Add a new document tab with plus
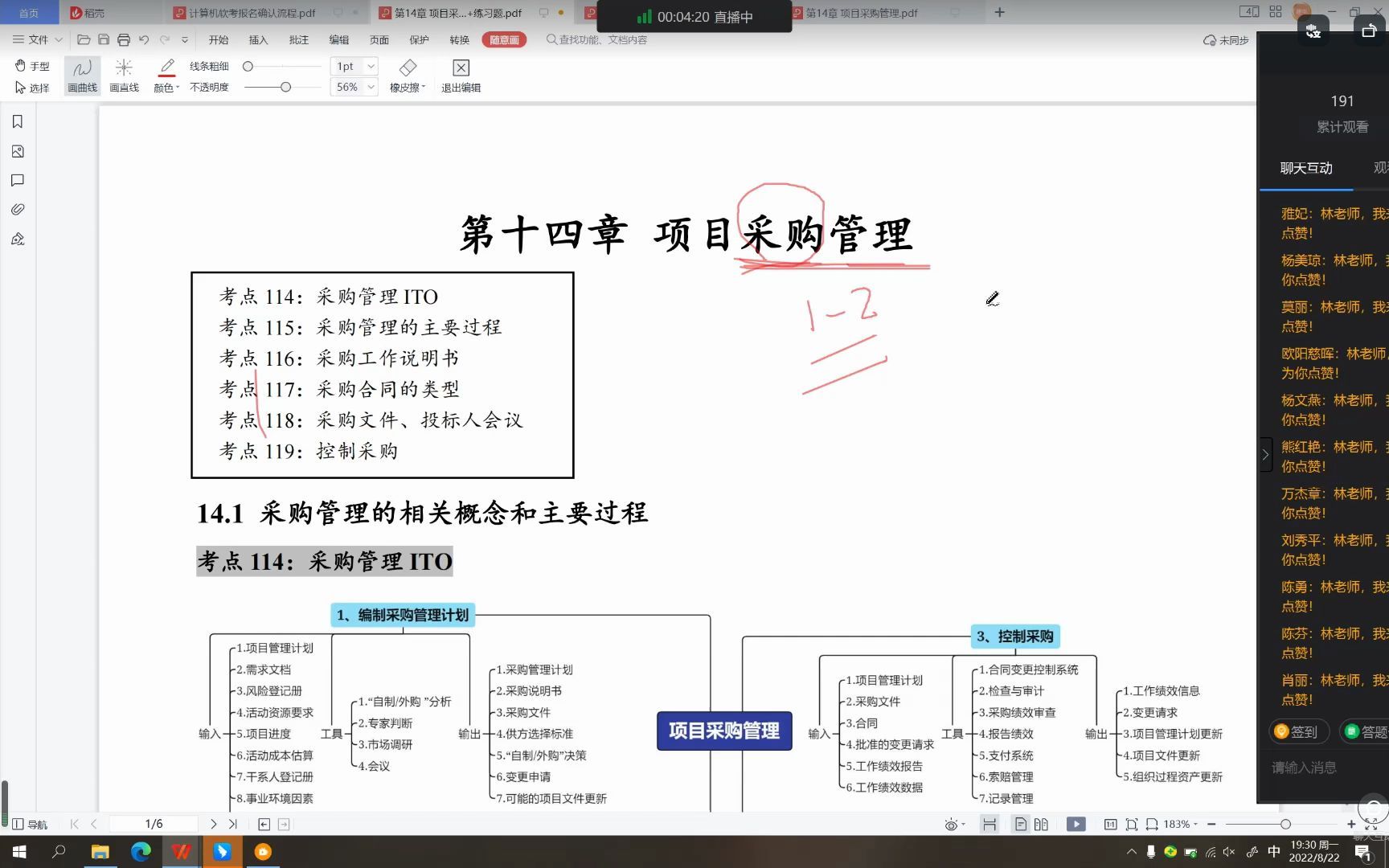Image resolution: width=1389 pixels, height=868 pixels. tap(1000, 12)
